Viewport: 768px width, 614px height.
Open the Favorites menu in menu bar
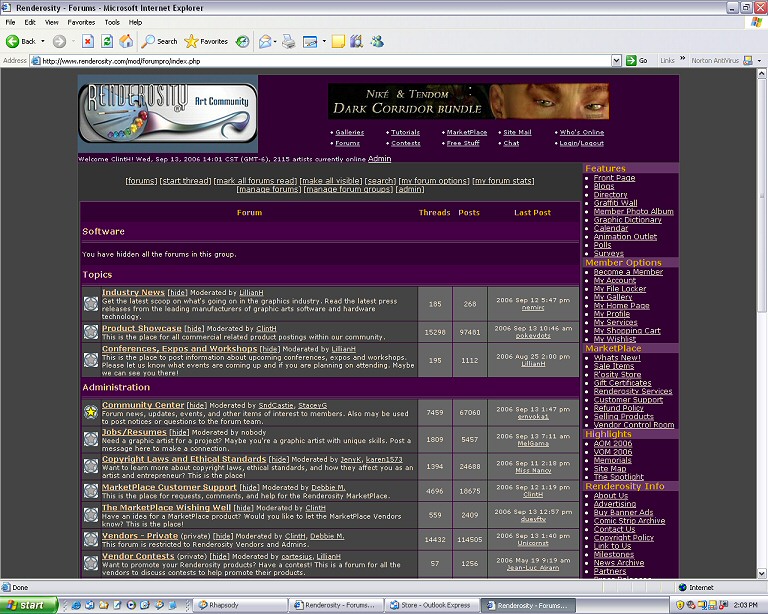coord(81,22)
